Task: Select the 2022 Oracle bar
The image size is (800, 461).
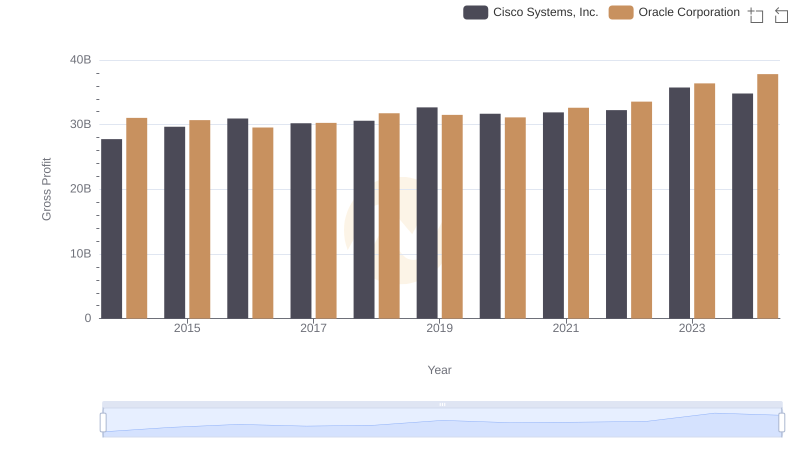Action: pyautogui.click(x=641, y=210)
